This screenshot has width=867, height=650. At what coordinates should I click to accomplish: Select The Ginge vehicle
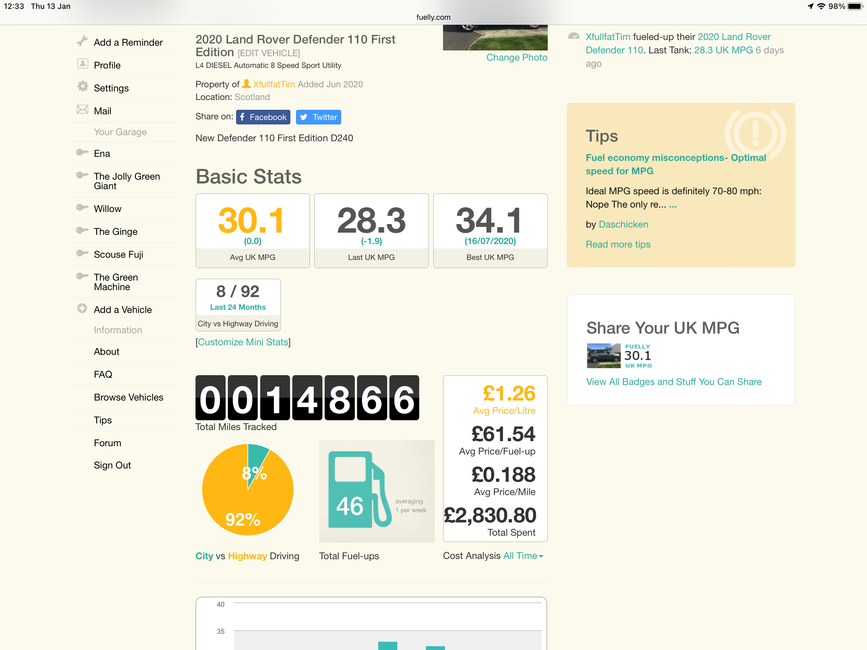point(116,232)
